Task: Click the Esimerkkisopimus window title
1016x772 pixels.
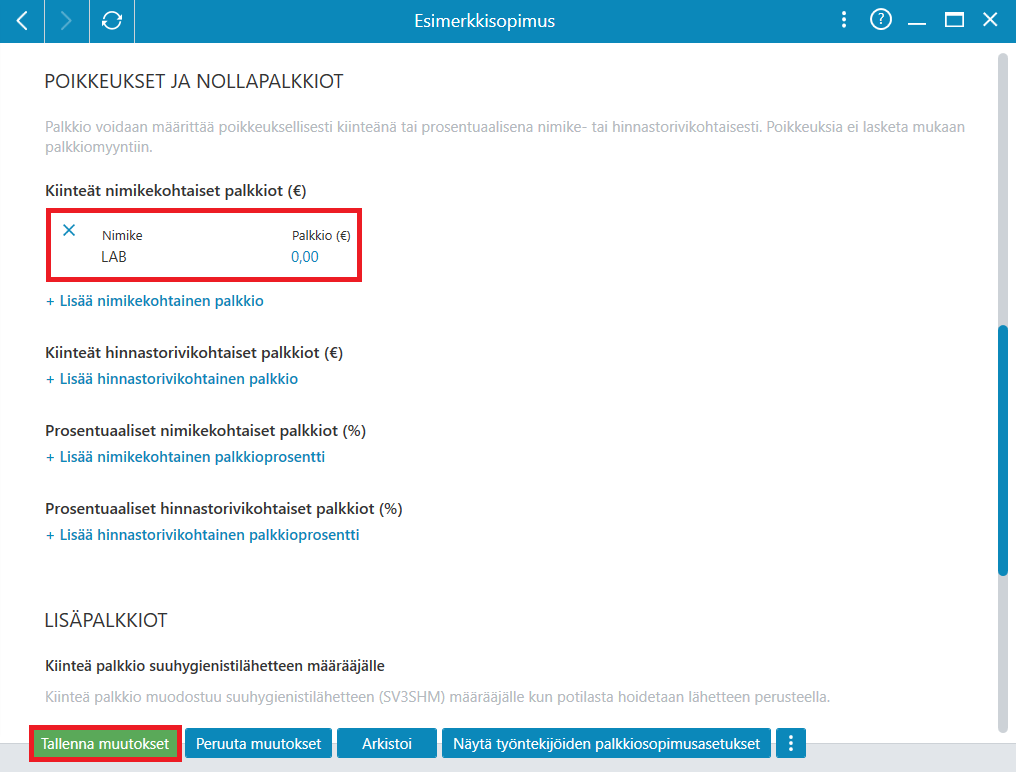Action: pos(485,21)
